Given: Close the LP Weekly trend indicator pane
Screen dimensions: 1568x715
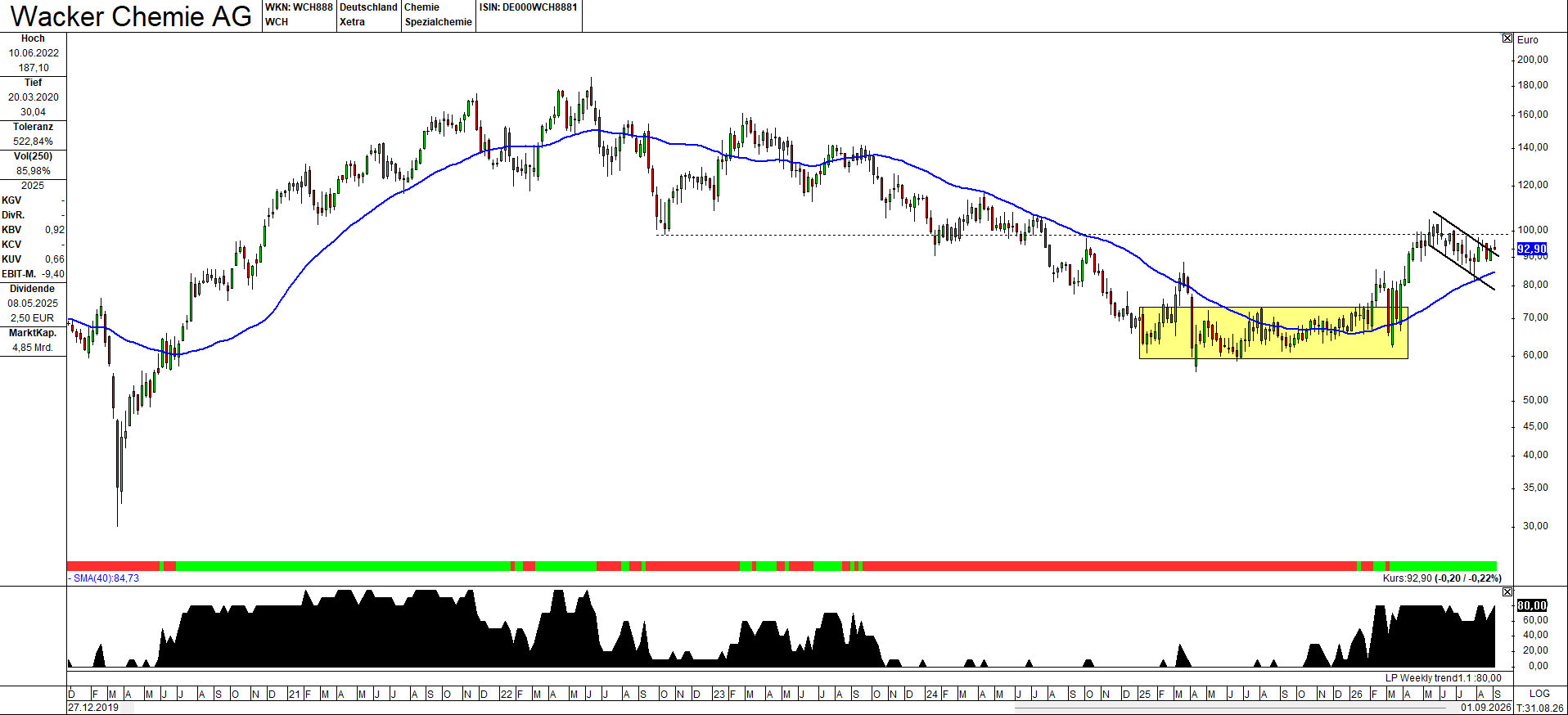Looking at the screenshot, I should click(1507, 591).
